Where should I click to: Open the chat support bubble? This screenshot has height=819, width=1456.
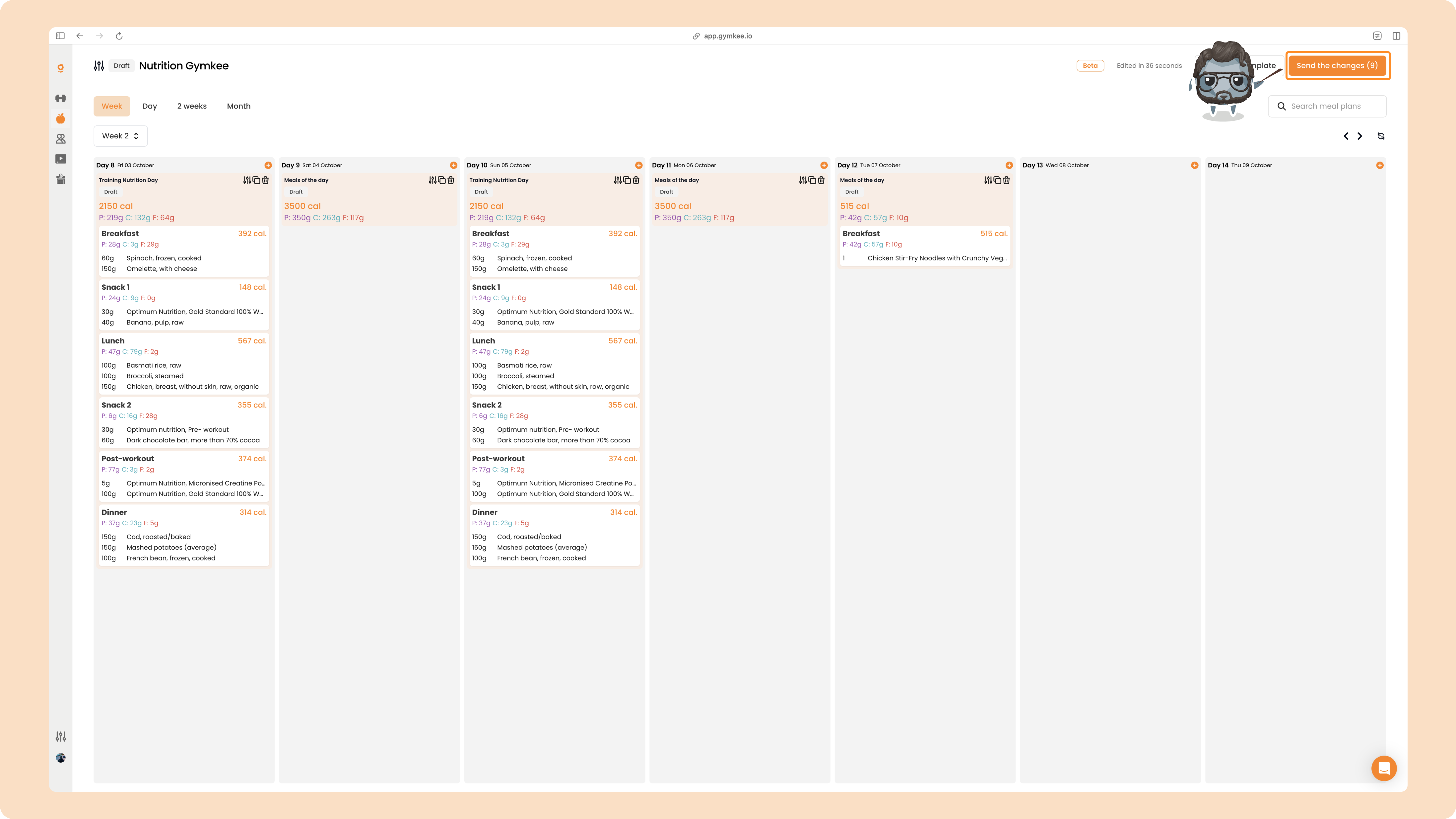coord(1384,768)
